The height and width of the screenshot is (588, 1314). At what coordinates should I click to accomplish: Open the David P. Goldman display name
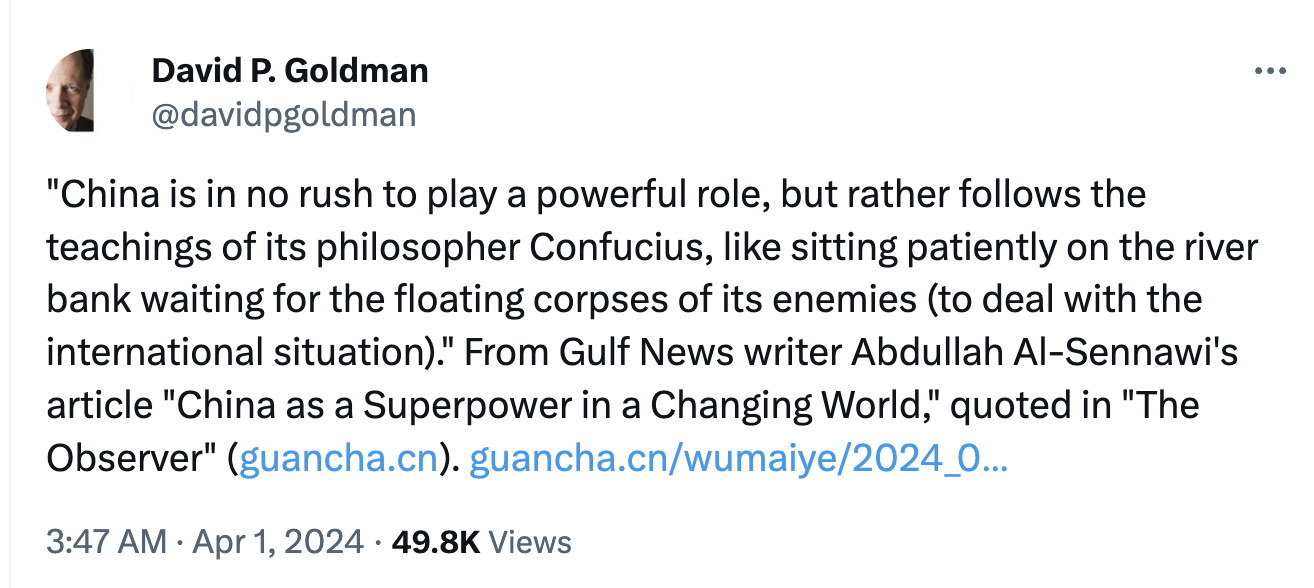290,71
